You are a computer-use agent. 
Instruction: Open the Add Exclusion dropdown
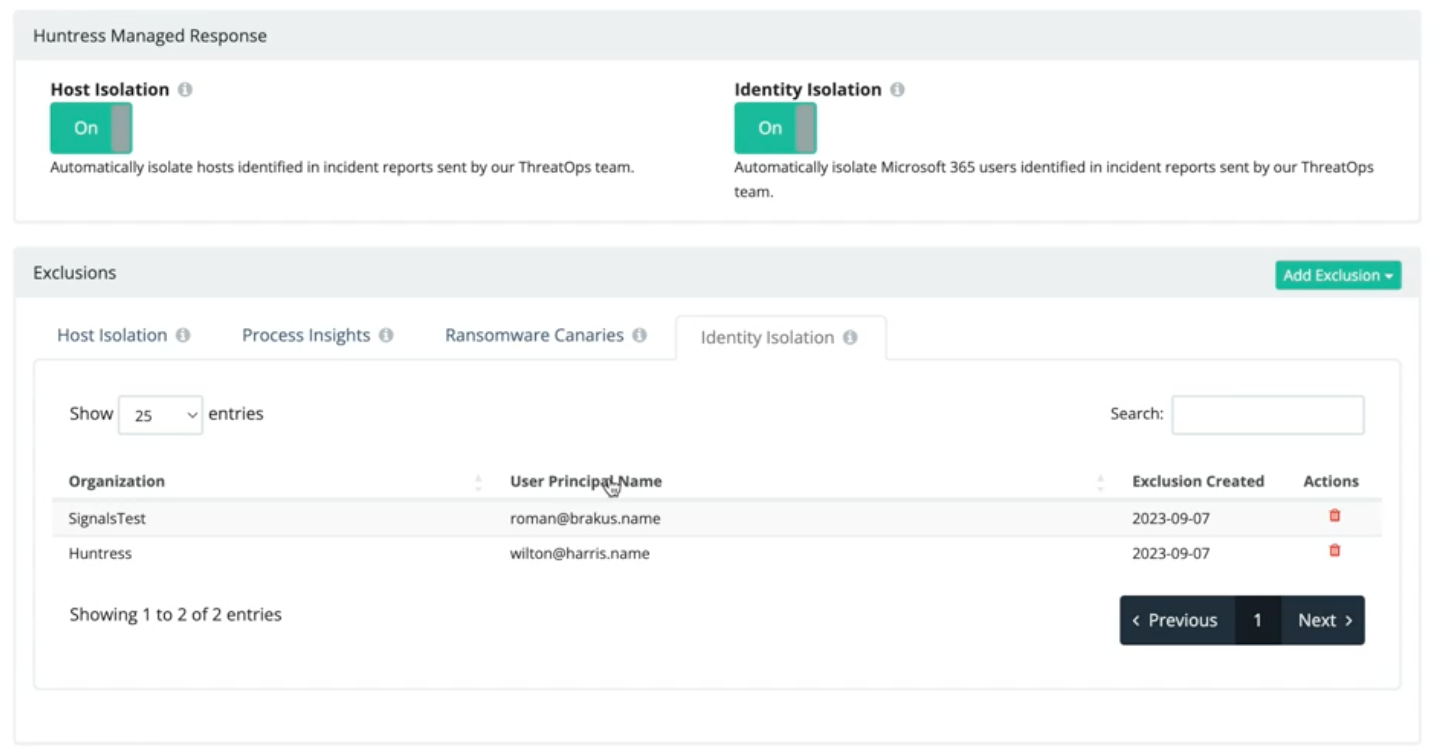(x=1338, y=276)
